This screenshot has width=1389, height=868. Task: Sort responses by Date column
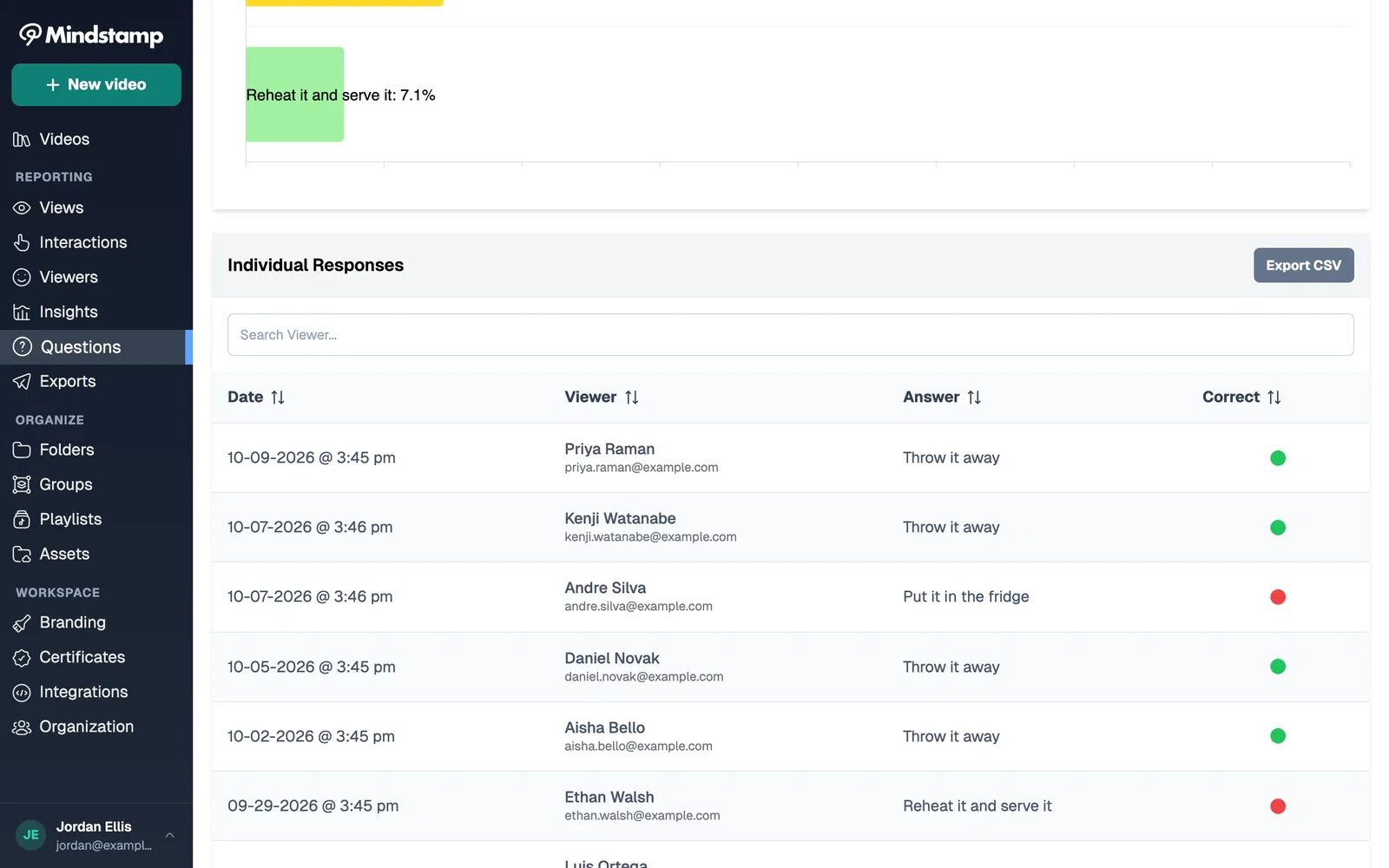click(x=278, y=398)
